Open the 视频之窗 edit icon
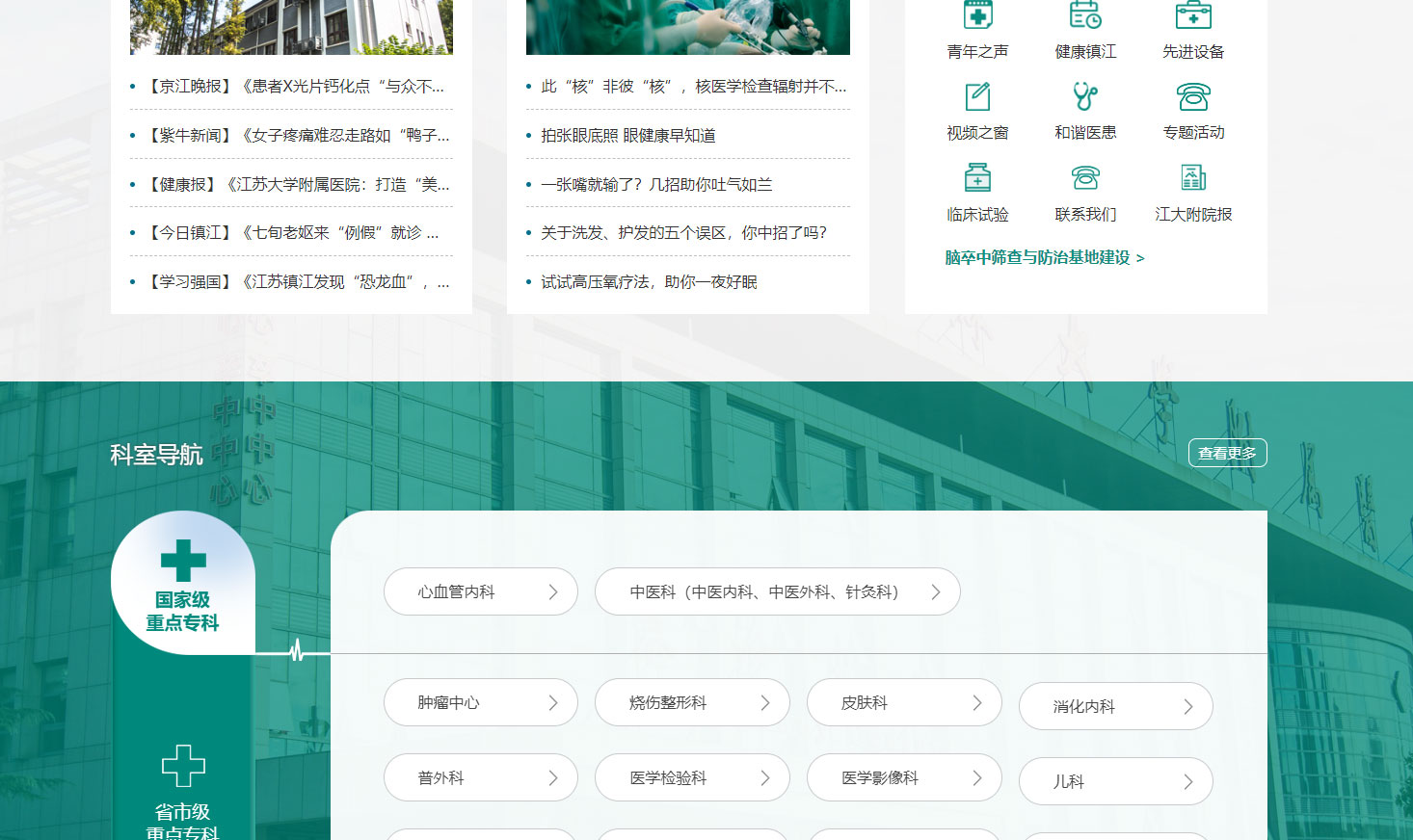 977,96
